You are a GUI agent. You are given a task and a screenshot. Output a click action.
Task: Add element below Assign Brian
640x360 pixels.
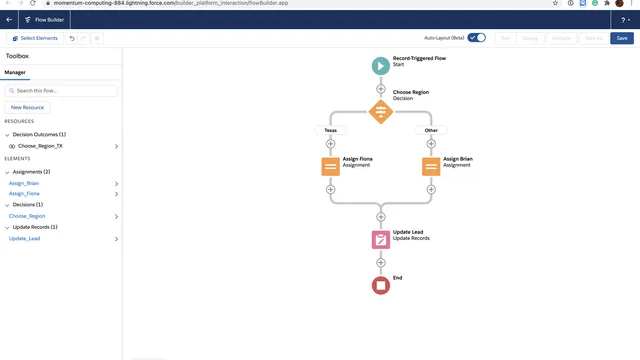[x=431, y=189]
